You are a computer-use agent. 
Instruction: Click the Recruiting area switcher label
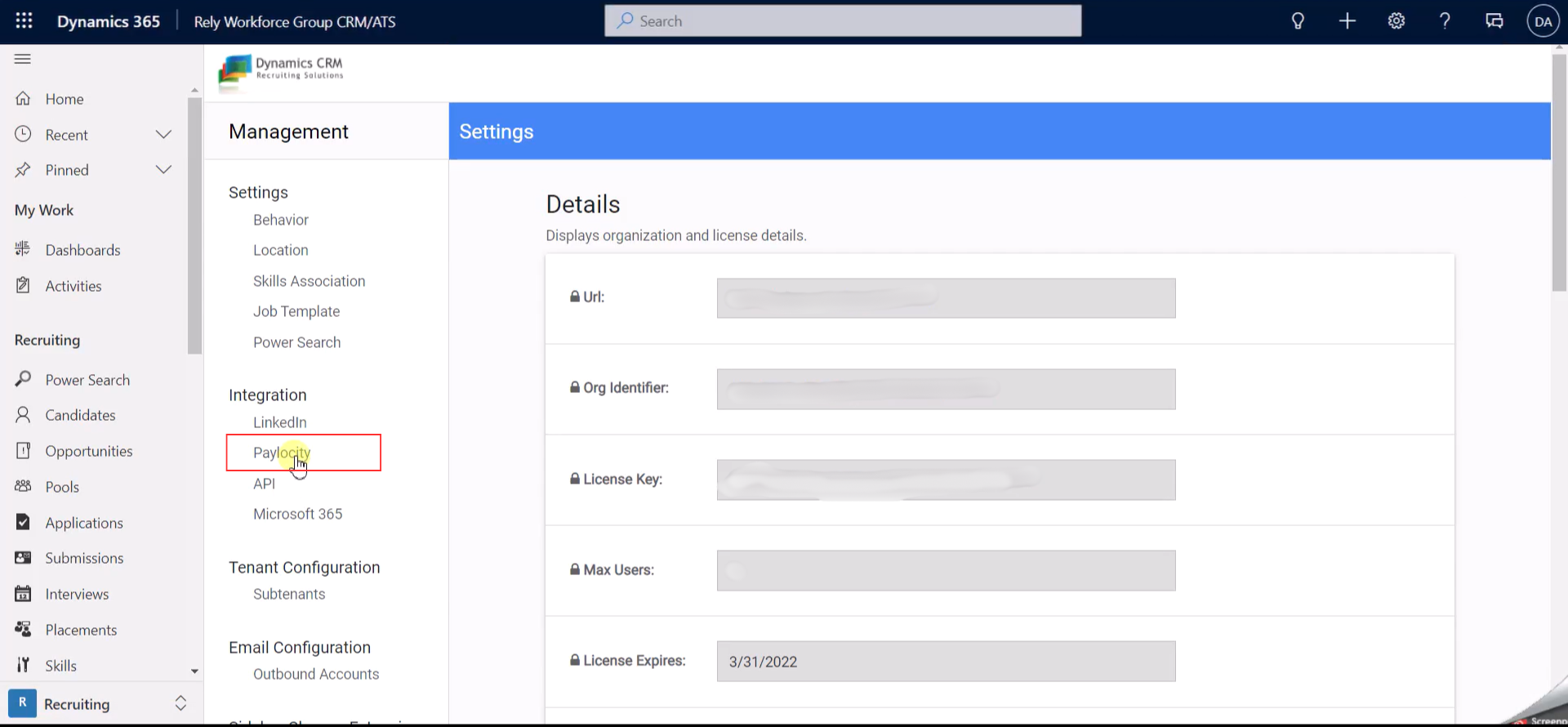pos(77,704)
